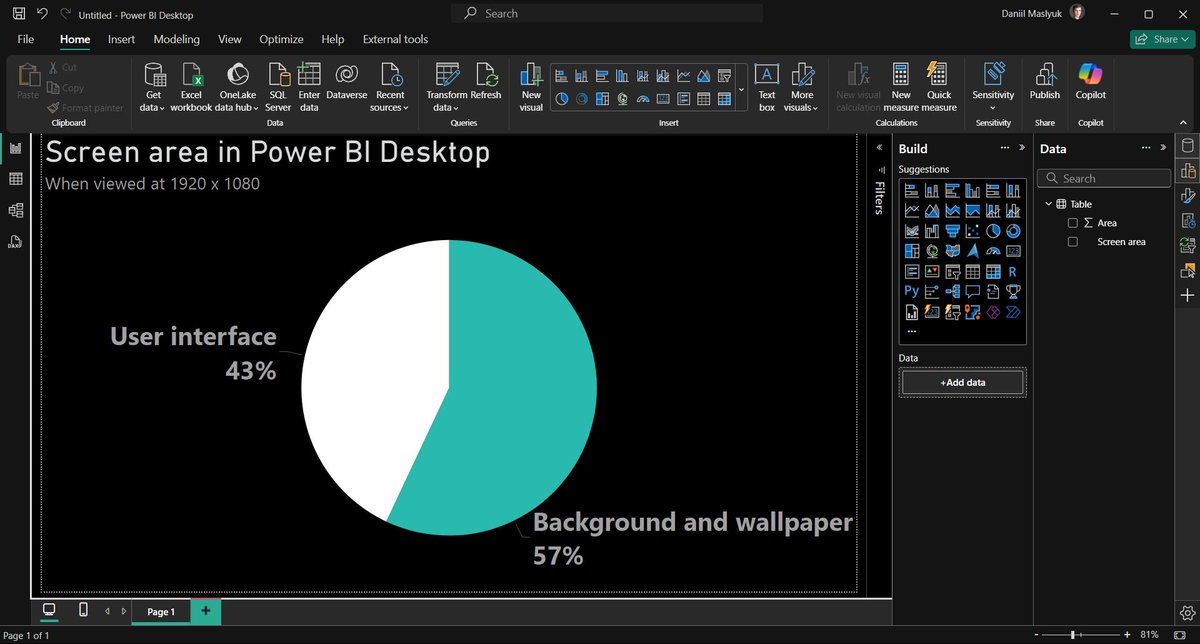Select the R script visual in Build pane
The width and height of the screenshot is (1200, 644).
click(1013, 271)
